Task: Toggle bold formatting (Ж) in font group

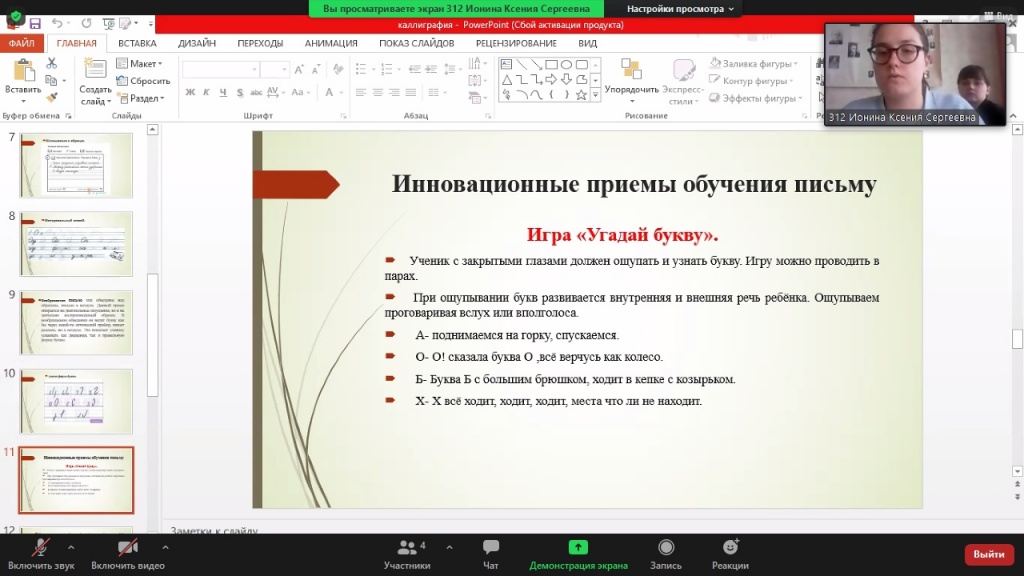Action: click(x=190, y=93)
